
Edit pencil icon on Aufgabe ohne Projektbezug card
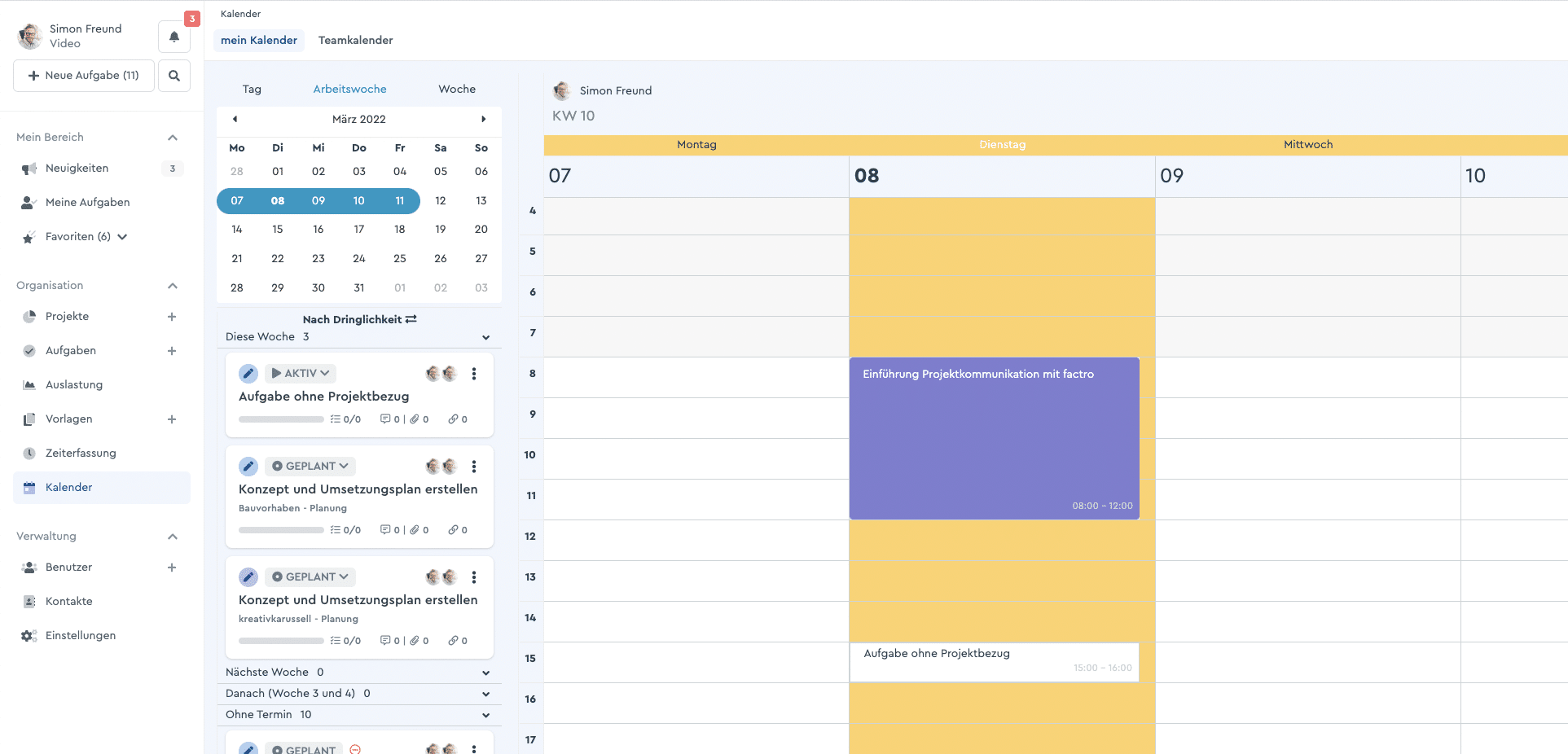tap(248, 373)
